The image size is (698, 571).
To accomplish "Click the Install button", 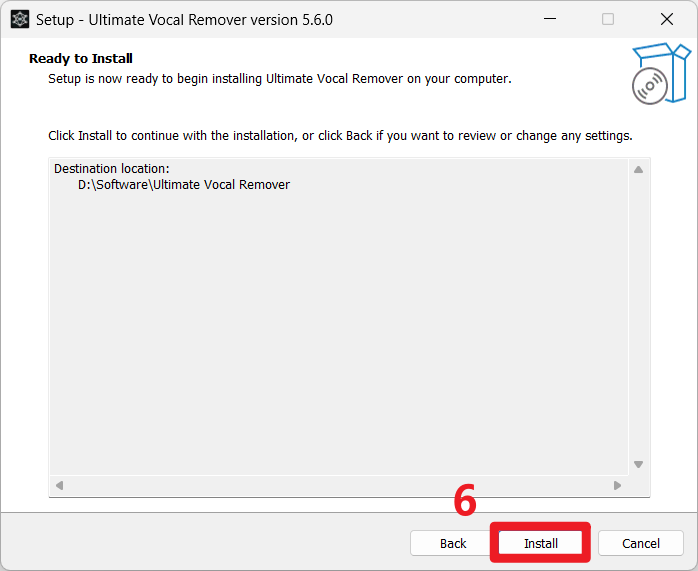I will coord(540,543).
